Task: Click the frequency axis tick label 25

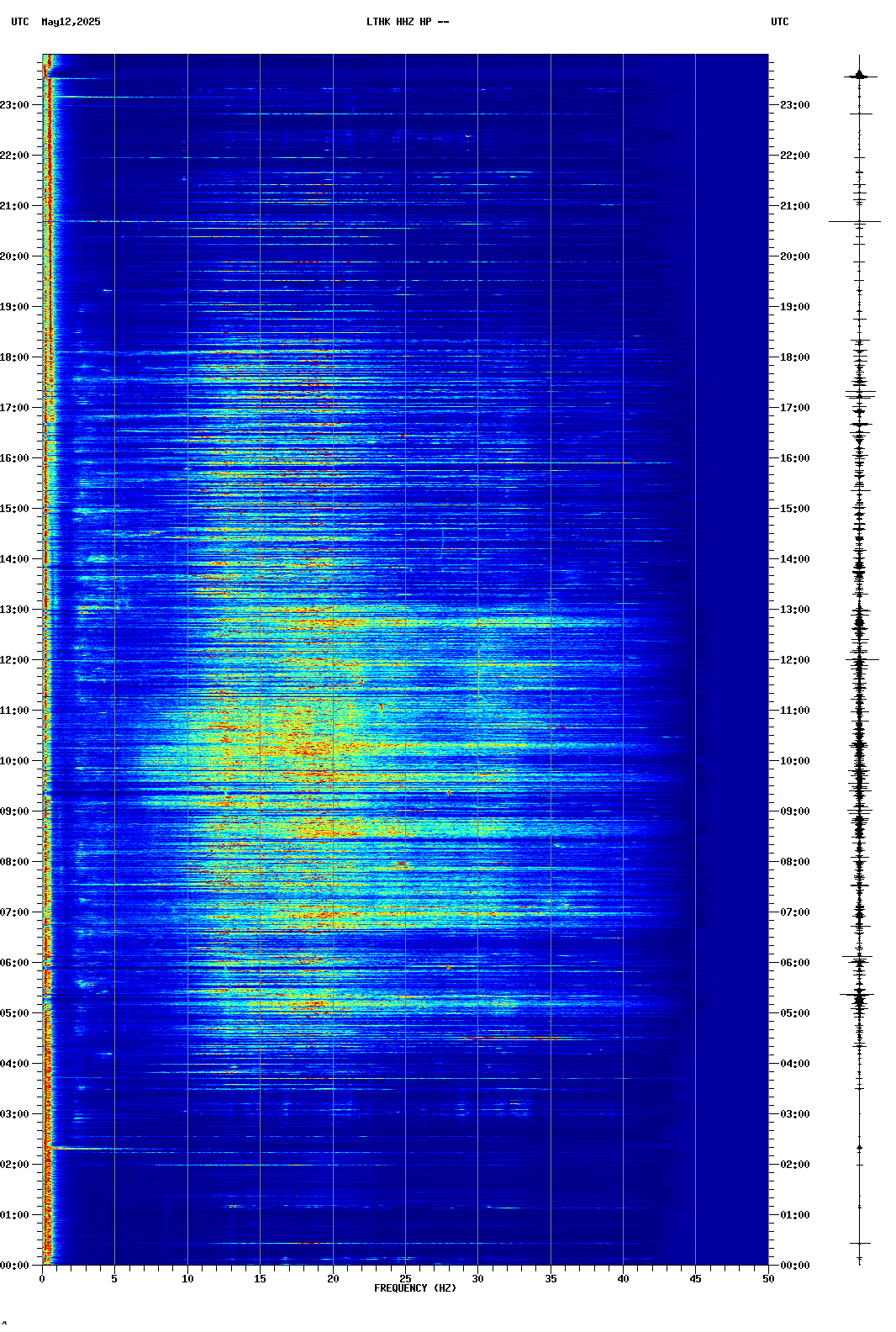Action: coord(405,1279)
